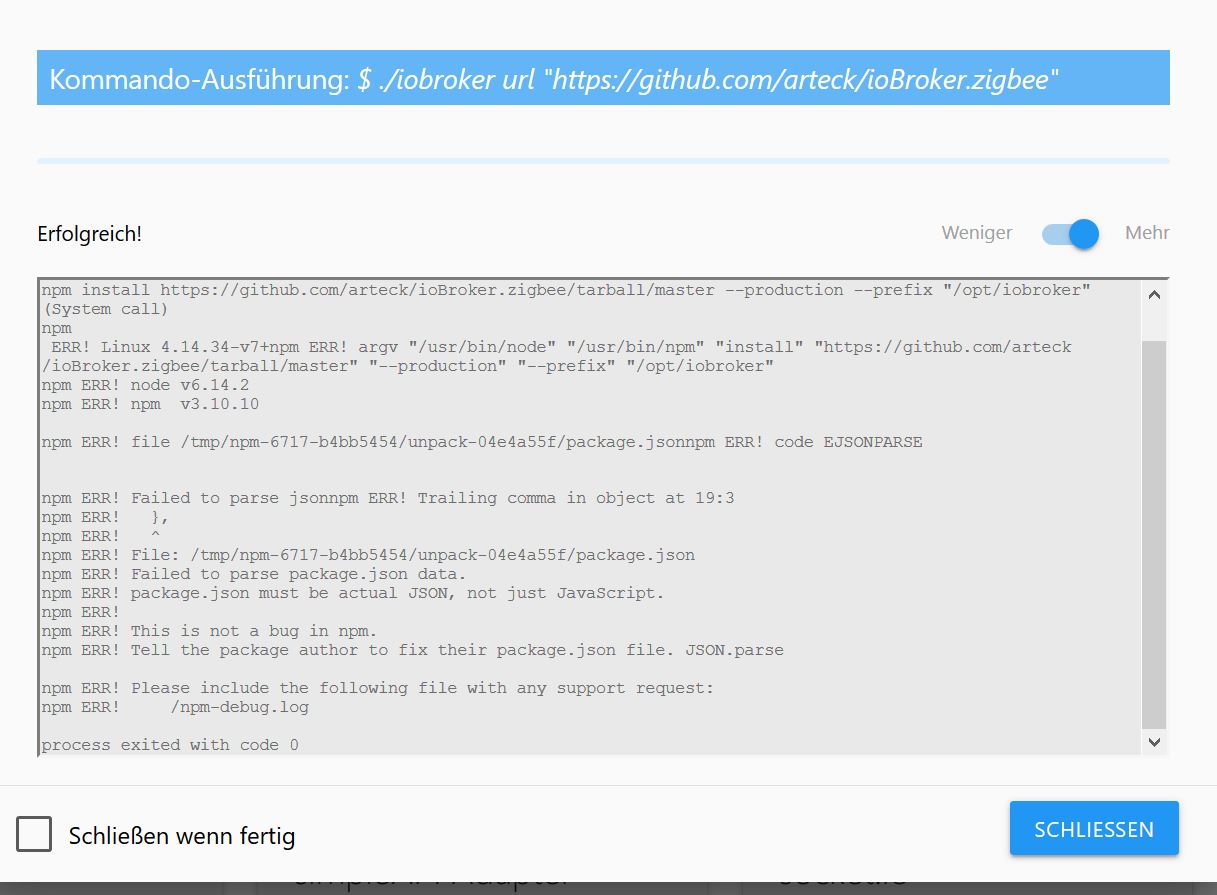Image resolution: width=1217 pixels, height=895 pixels.
Task: Click the line containing 'code EJSONPARSE'
Action: [482, 442]
